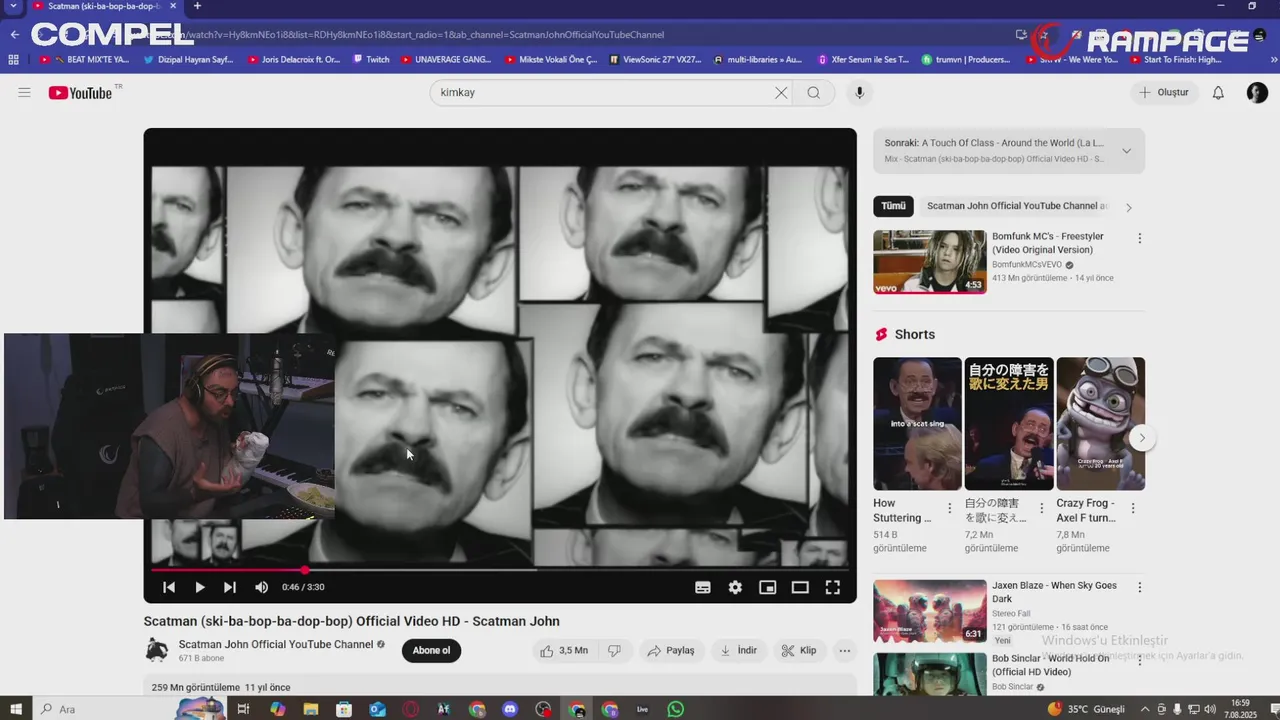Open the more actions ellipsis below video

pos(844,651)
